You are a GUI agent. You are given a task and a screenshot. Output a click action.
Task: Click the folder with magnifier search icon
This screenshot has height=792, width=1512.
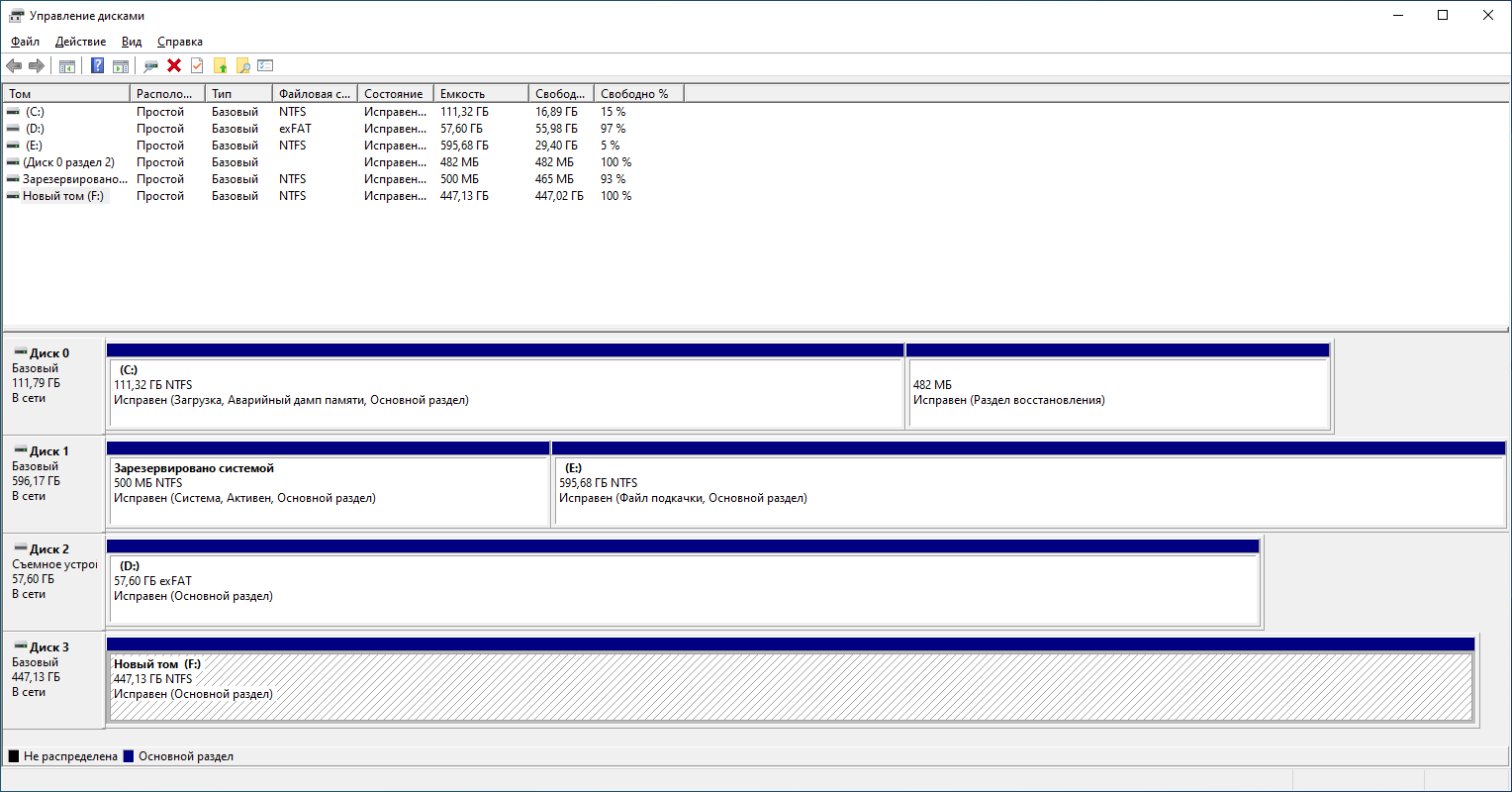(x=242, y=65)
